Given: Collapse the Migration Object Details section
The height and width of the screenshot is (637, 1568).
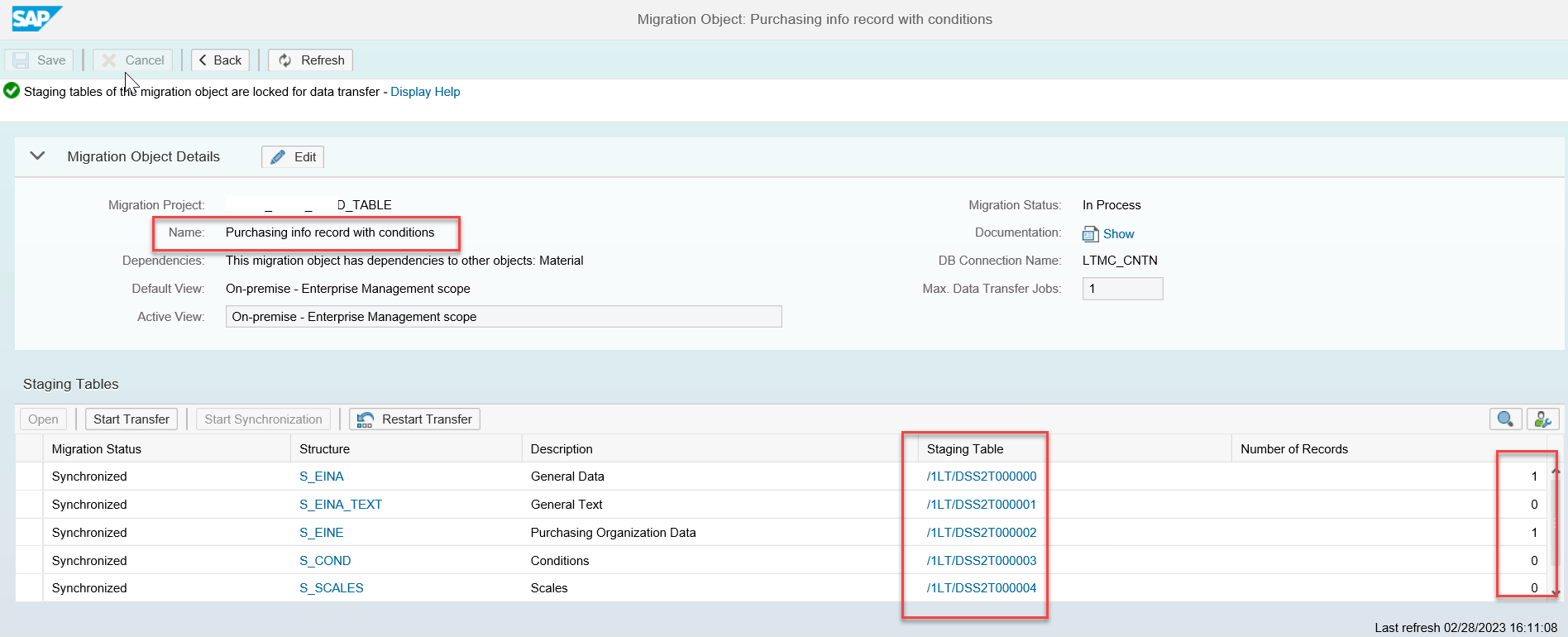Looking at the screenshot, I should tap(37, 156).
